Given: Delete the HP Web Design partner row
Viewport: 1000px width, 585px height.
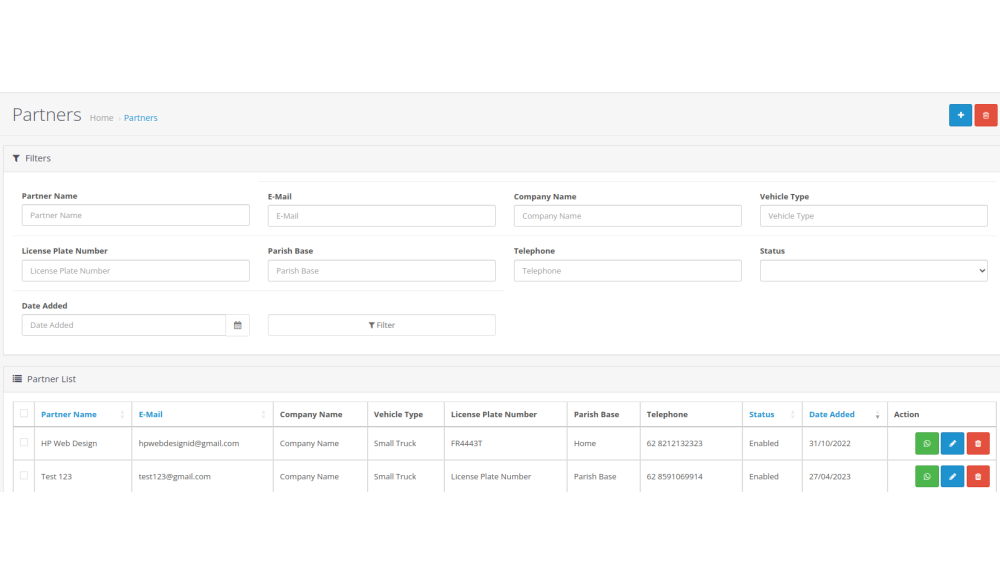Looking at the screenshot, I should tap(978, 444).
